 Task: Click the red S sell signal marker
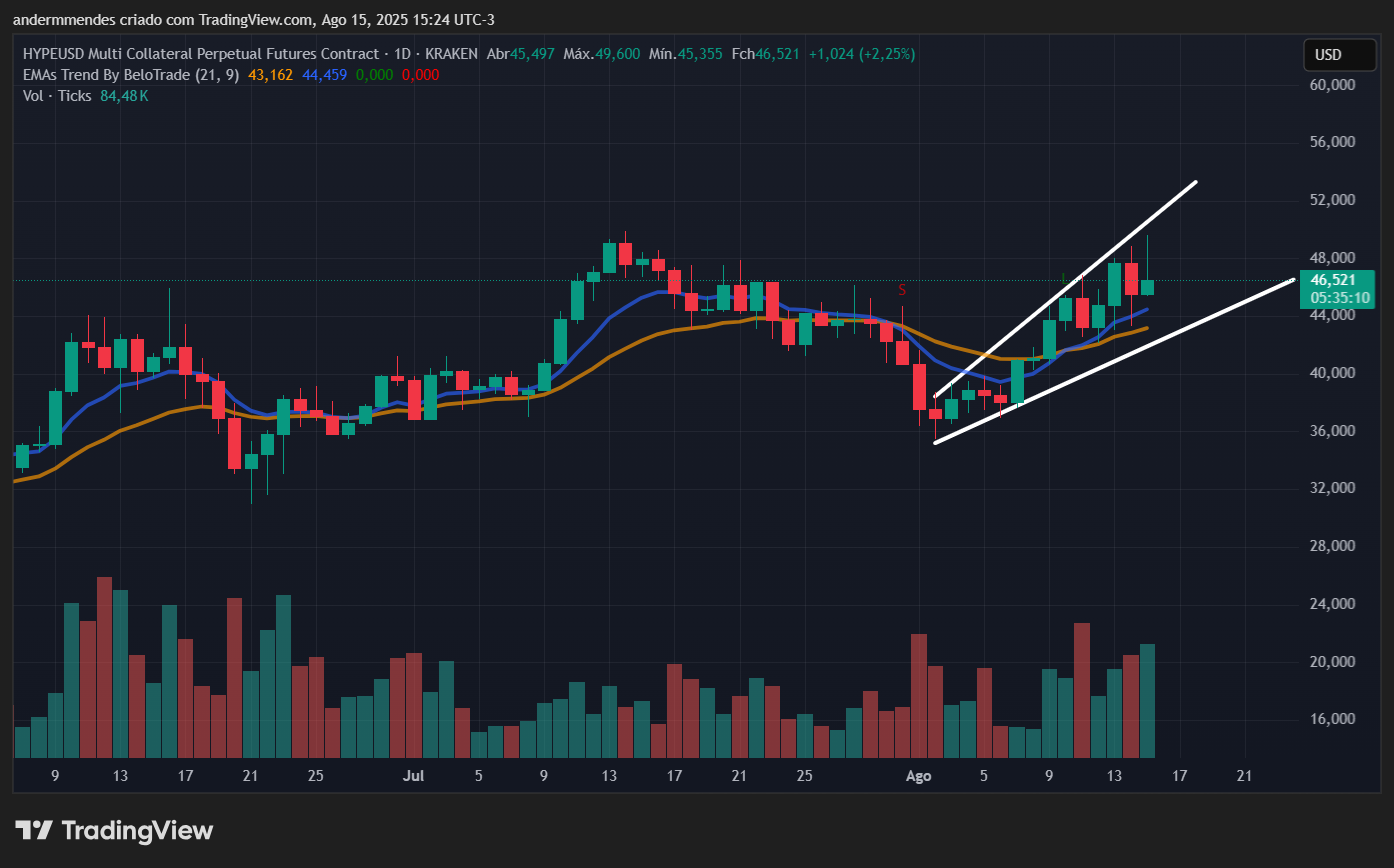(x=902, y=290)
